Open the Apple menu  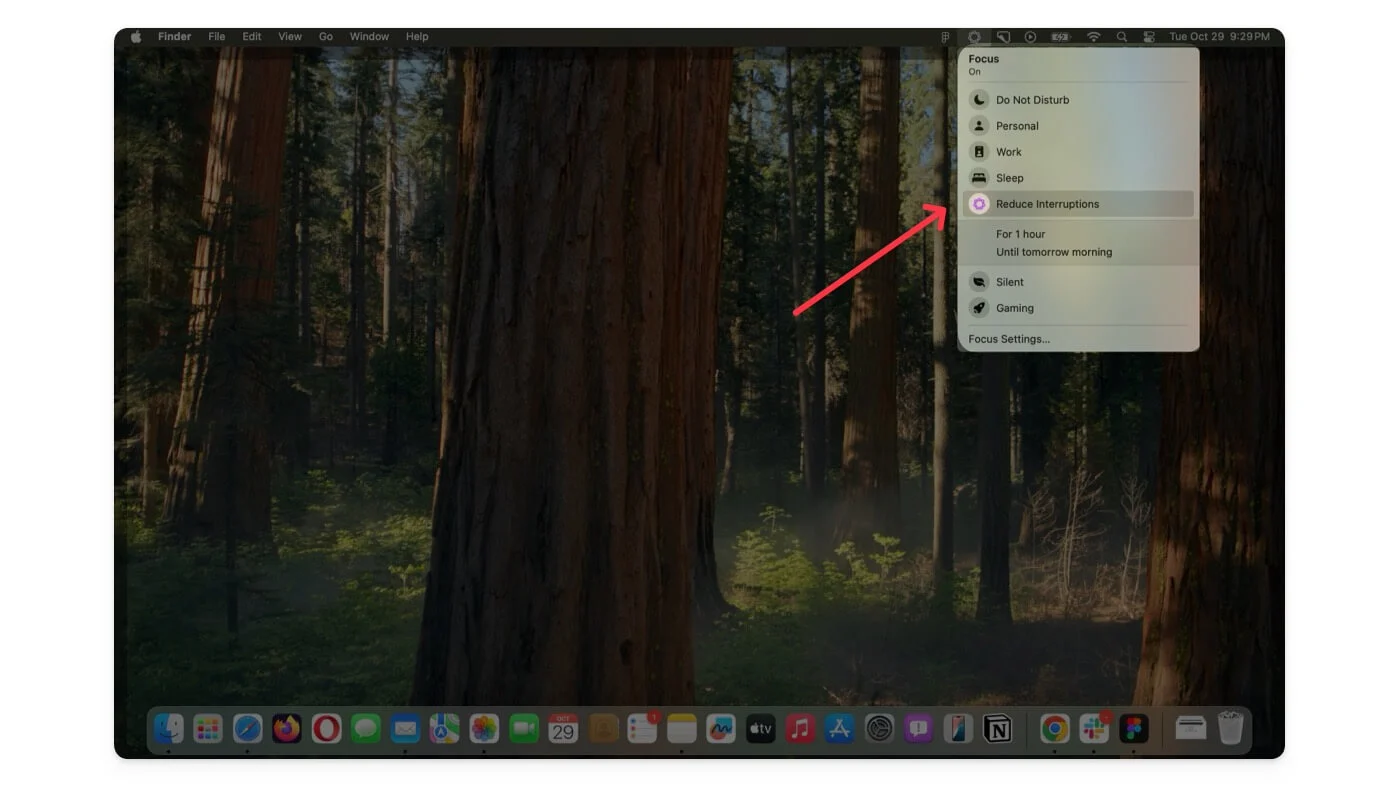coord(136,37)
